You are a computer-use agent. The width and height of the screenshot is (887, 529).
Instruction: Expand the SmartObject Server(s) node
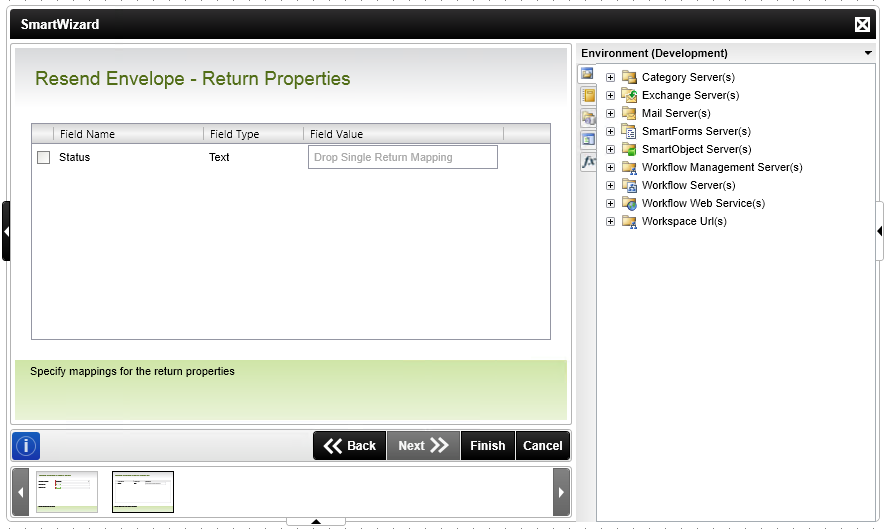coord(610,149)
